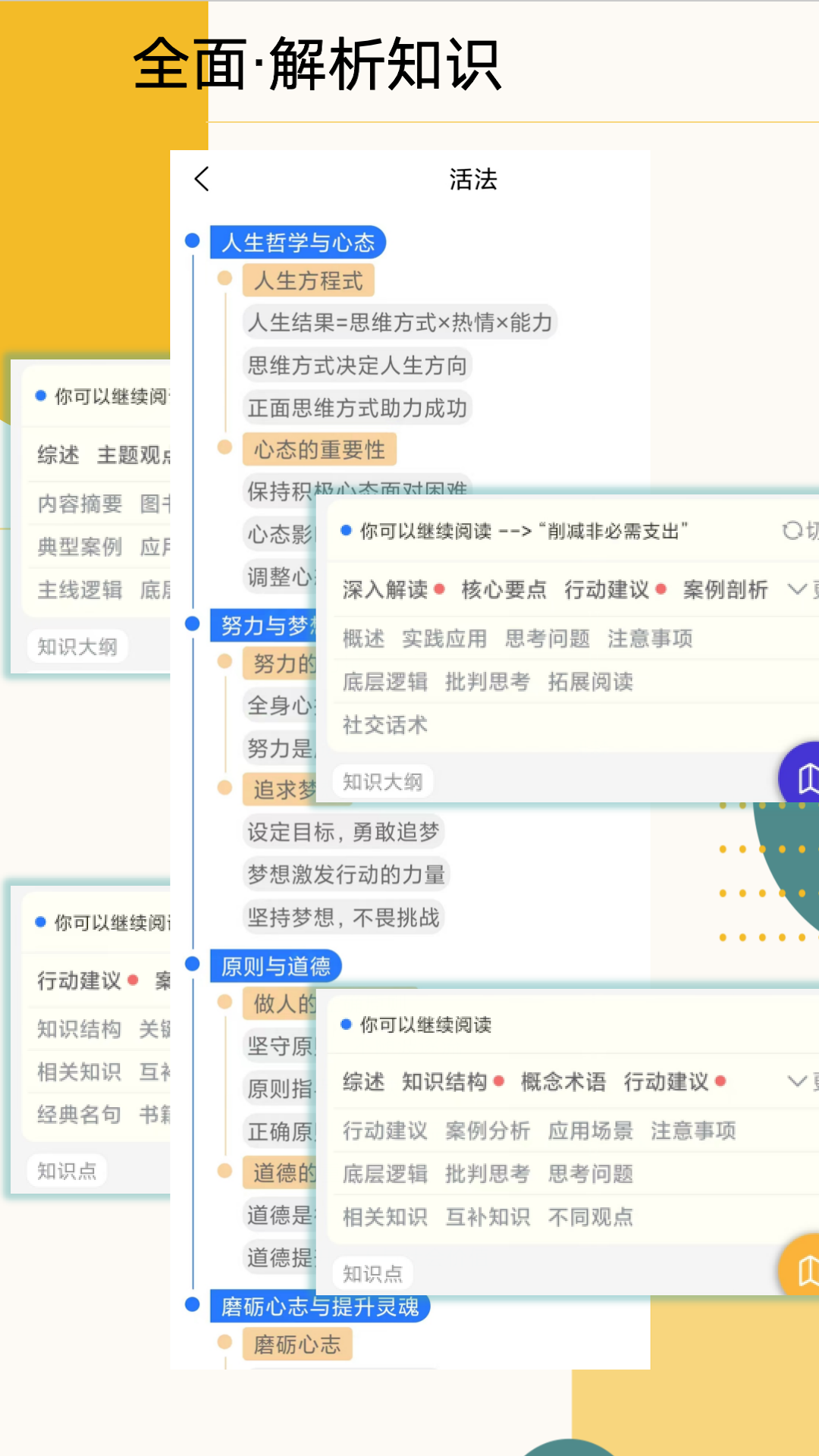The image size is (819, 1456).
Task: Click the refresh icon next to 削减非必需支出
Action: [x=792, y=531]
